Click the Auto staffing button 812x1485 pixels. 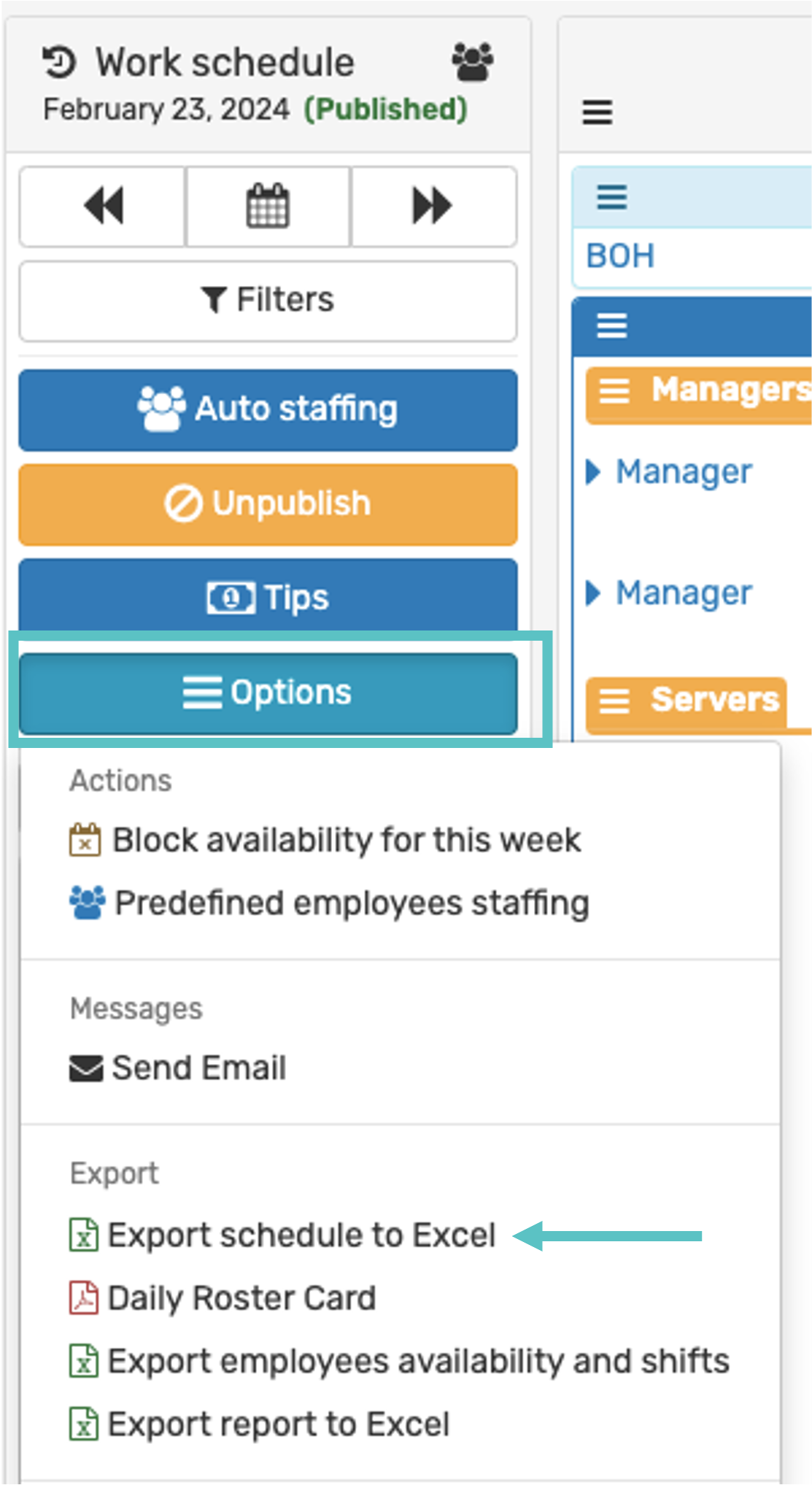tap(268, 409)
